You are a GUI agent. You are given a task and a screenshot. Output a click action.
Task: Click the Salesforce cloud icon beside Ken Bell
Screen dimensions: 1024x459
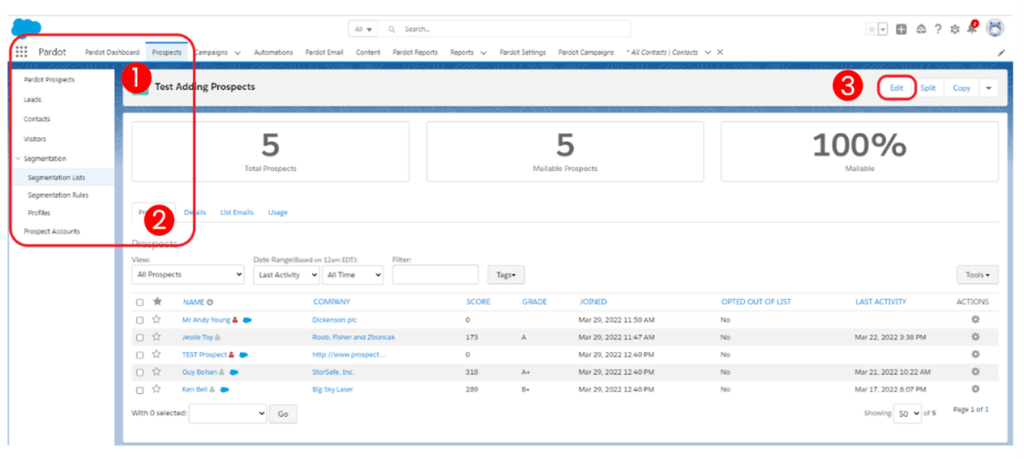pyautogui.click(x=224, y=390)
